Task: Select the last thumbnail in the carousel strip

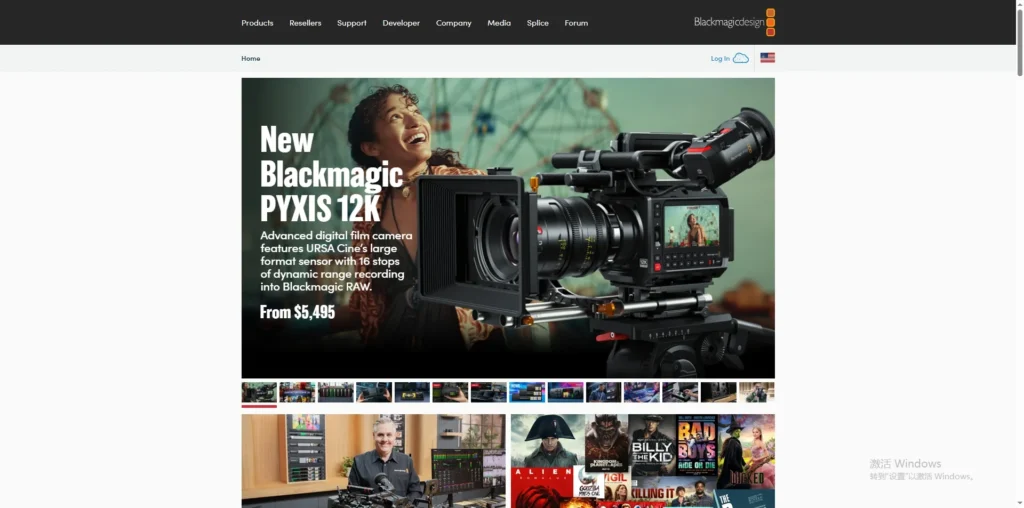Action: [x=757, y=392]
